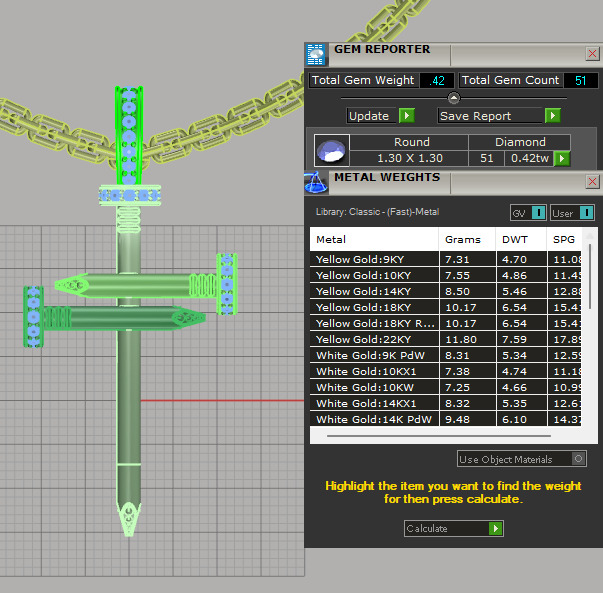Click the Library: Classic - (Fast)-Metal label

pyautogui.click(x=377, y=212)
